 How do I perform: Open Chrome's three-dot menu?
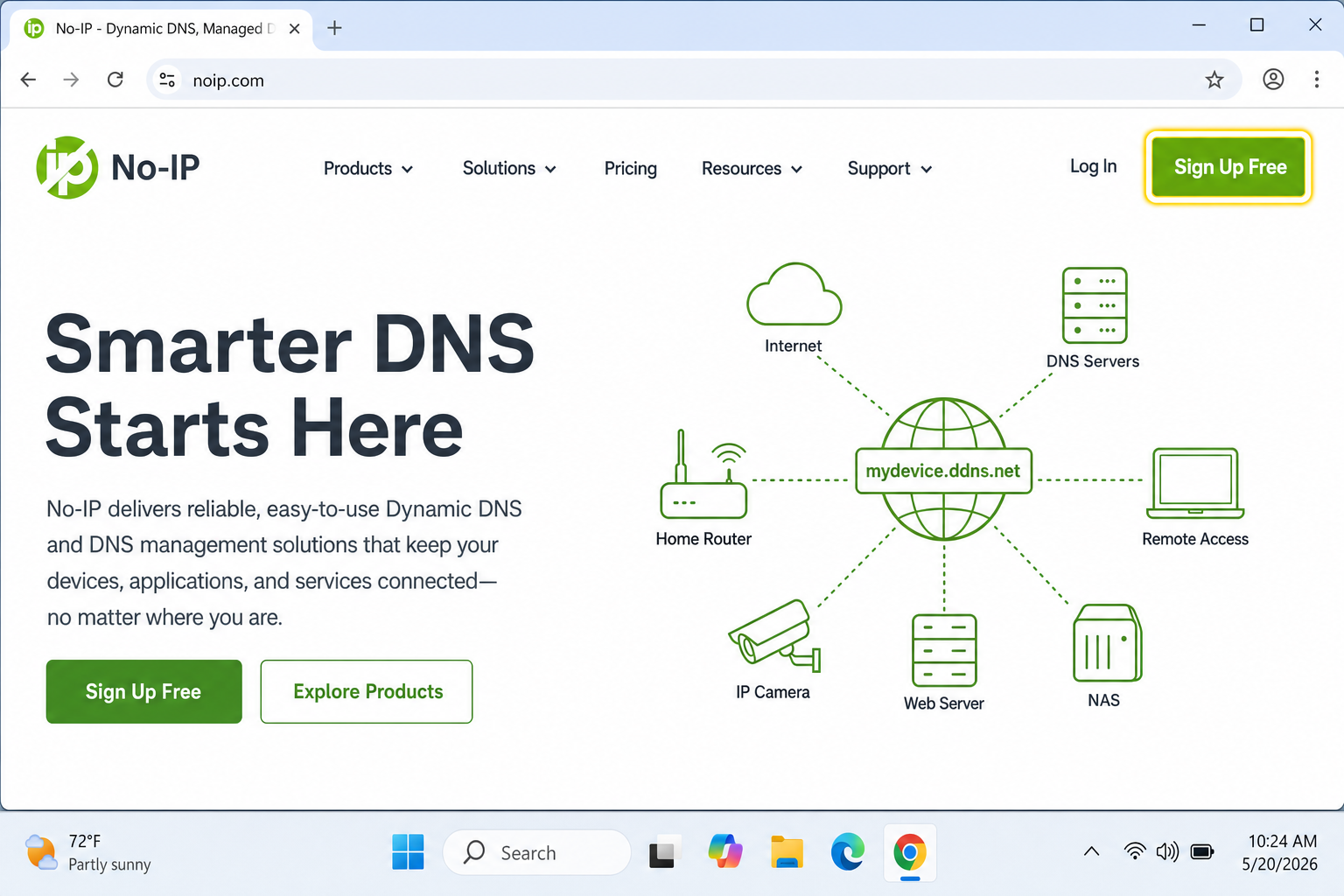pos(1316,80)
